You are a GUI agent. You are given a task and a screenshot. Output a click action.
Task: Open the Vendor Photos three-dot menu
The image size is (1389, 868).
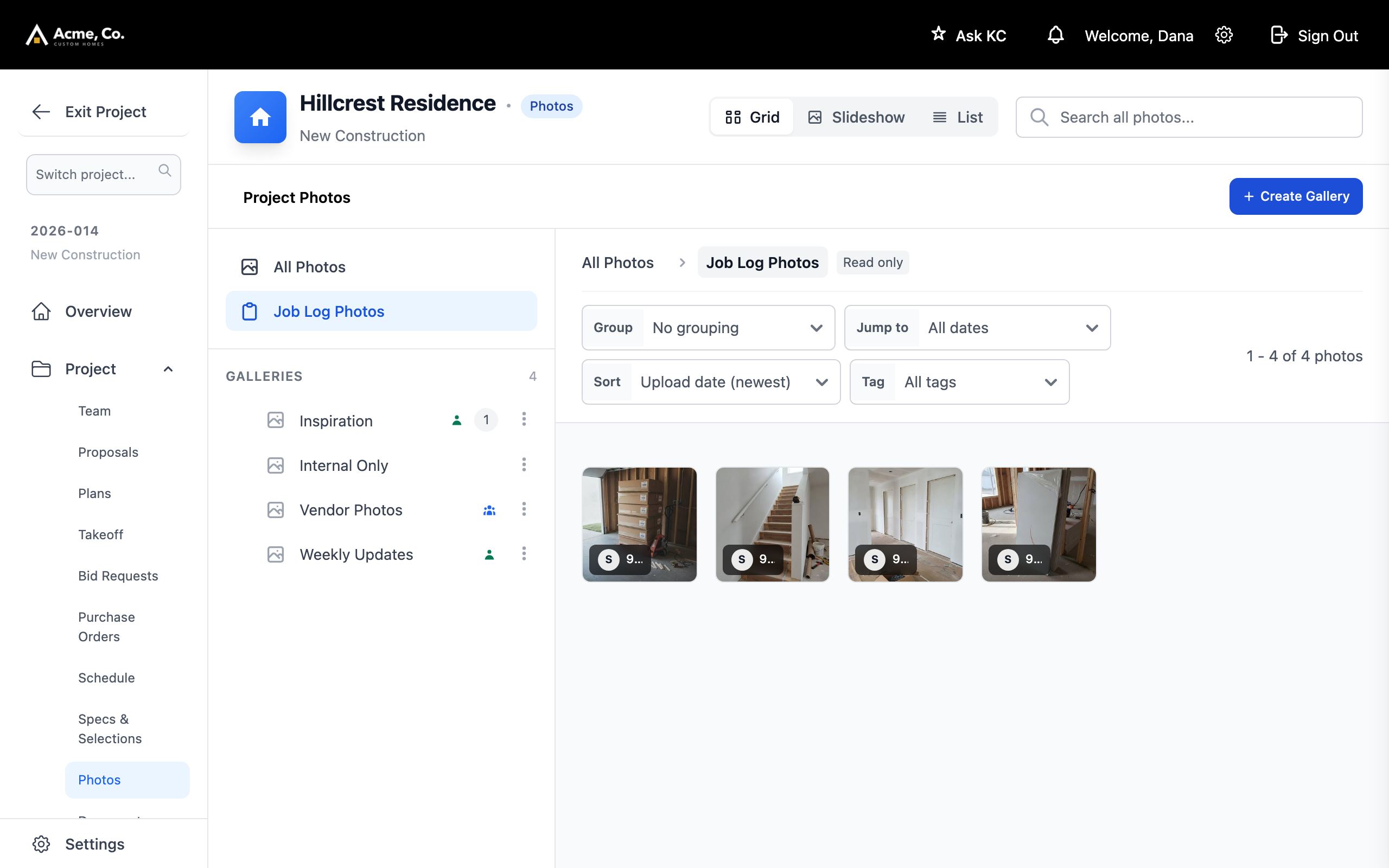click(x=524, y=509)
